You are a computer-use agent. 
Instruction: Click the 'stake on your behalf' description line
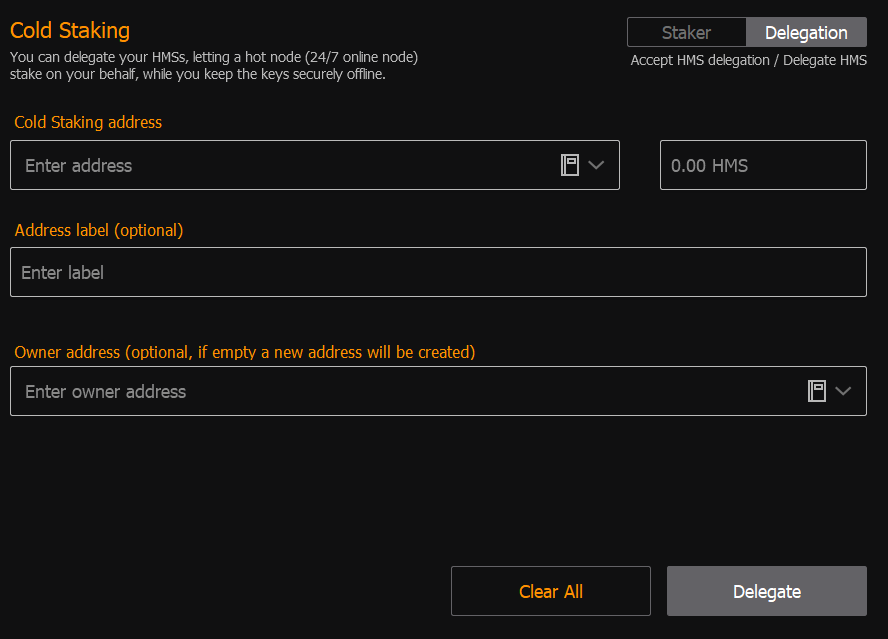[198, 74]
